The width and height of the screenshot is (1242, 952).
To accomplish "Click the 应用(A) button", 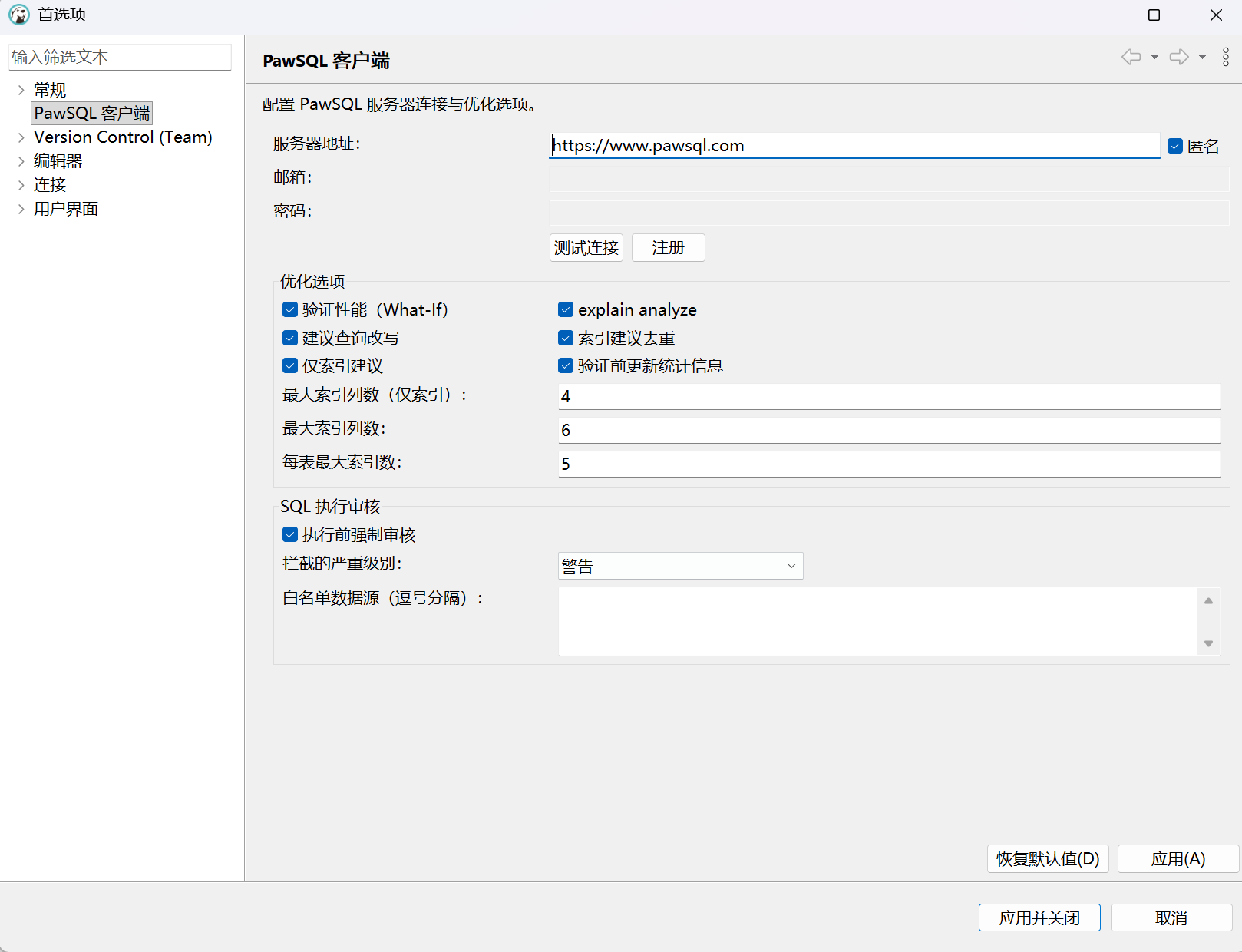I will coord(1178,858).
